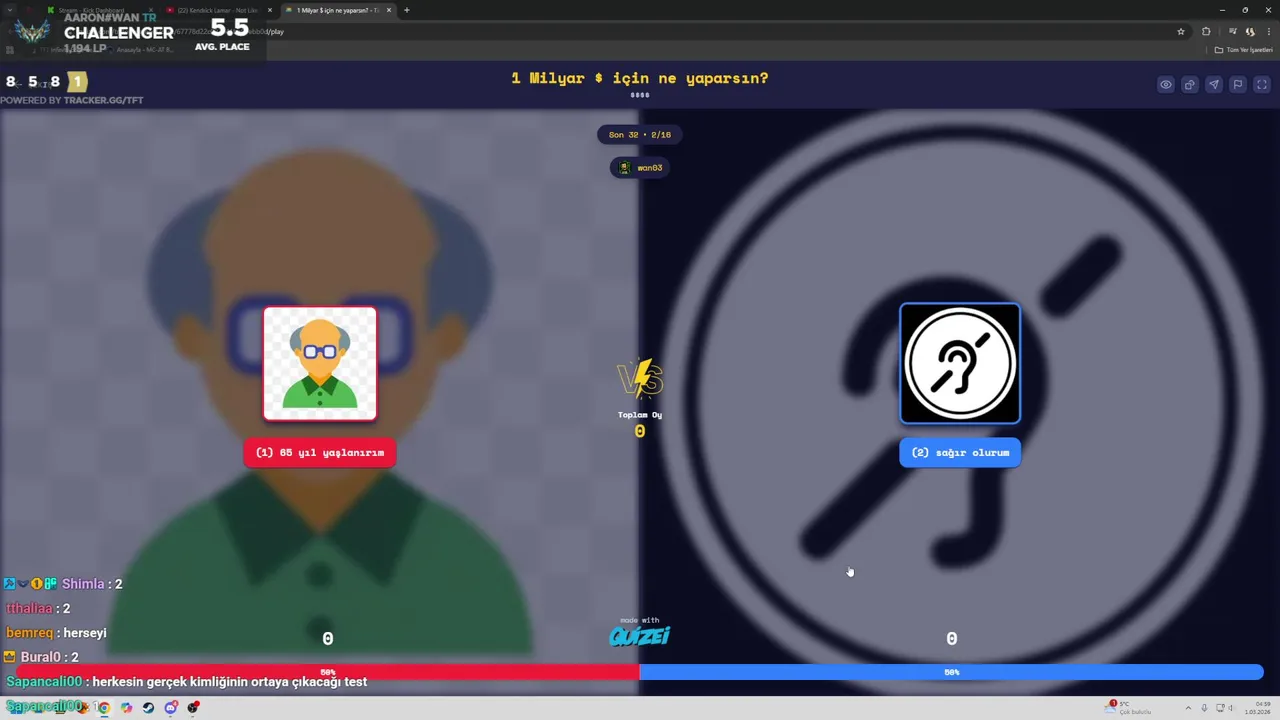Select the 1 Milyar $ için ne yaparsın browser tab

click(x=337, y=10)
